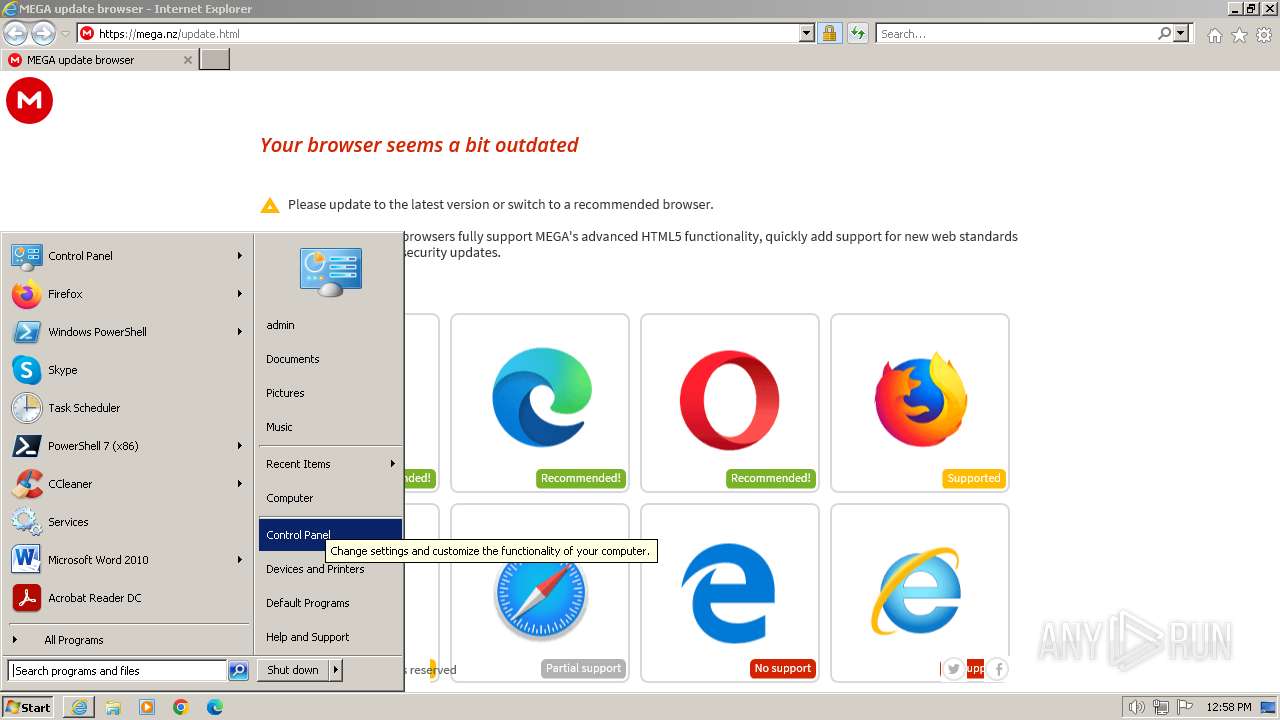Open Control Panel from the pinned programs list

pos(127,256)
